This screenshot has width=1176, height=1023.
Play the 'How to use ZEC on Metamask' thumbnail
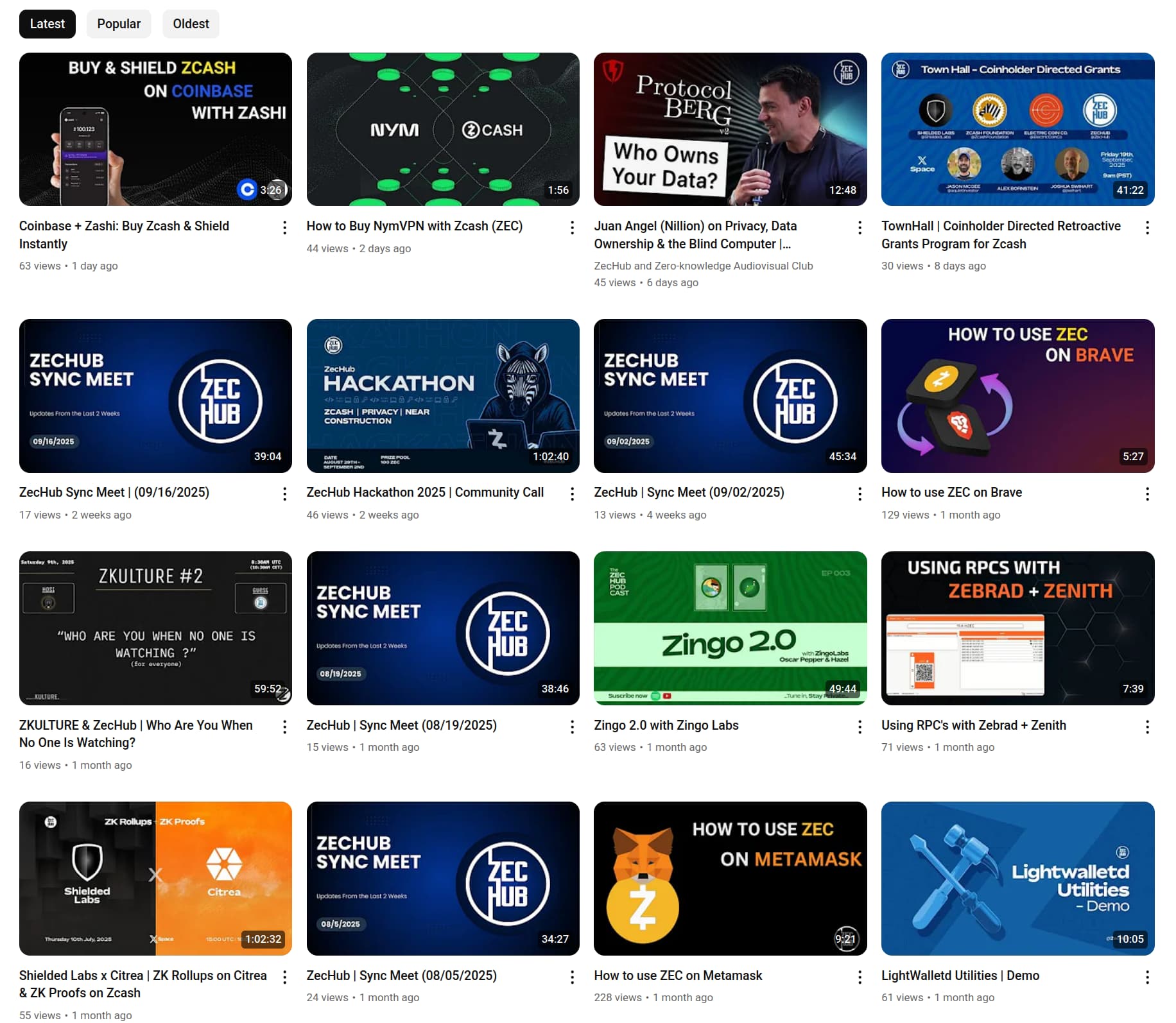(731, 879)
